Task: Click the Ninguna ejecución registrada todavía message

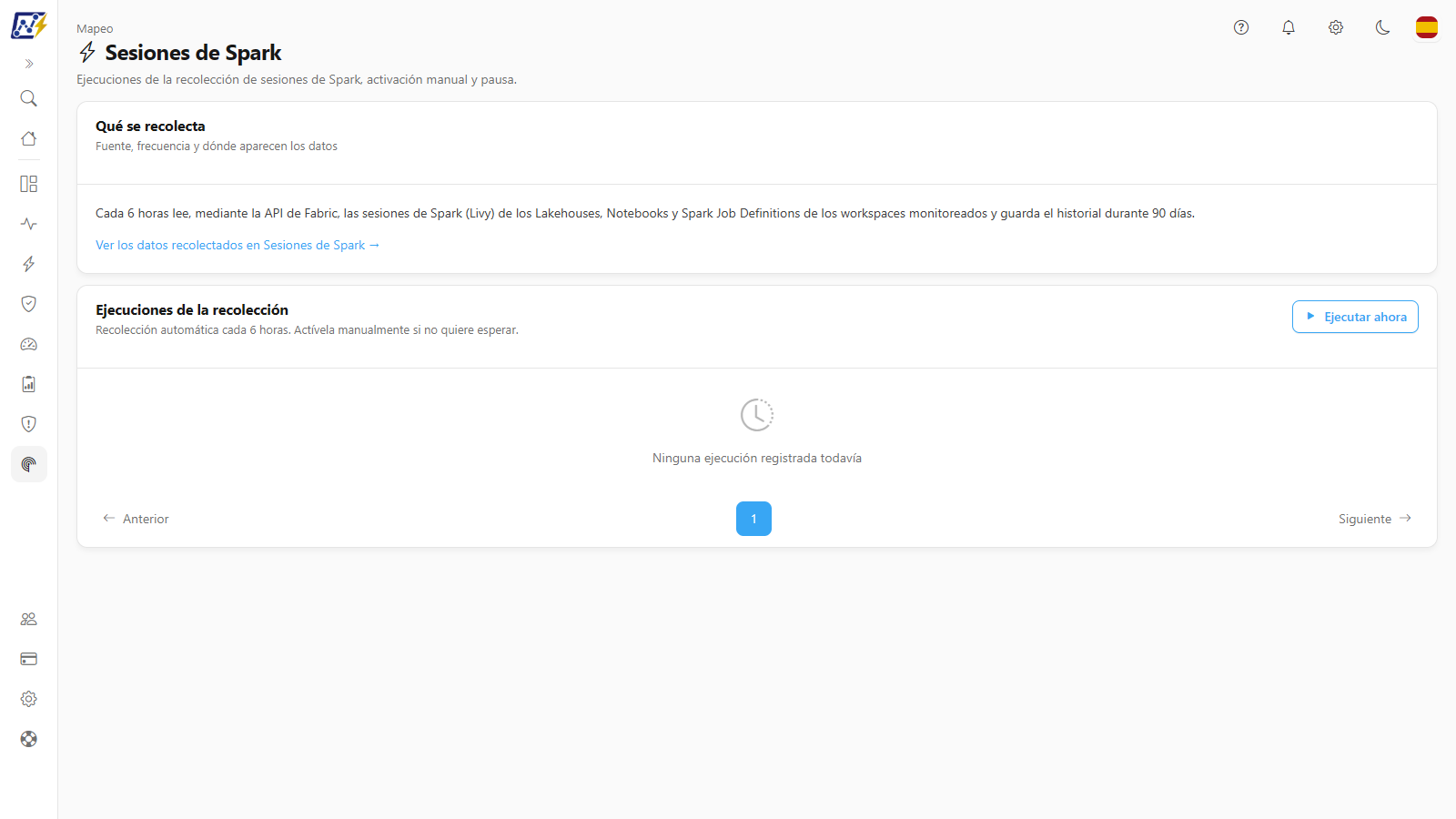Action: 757,458
